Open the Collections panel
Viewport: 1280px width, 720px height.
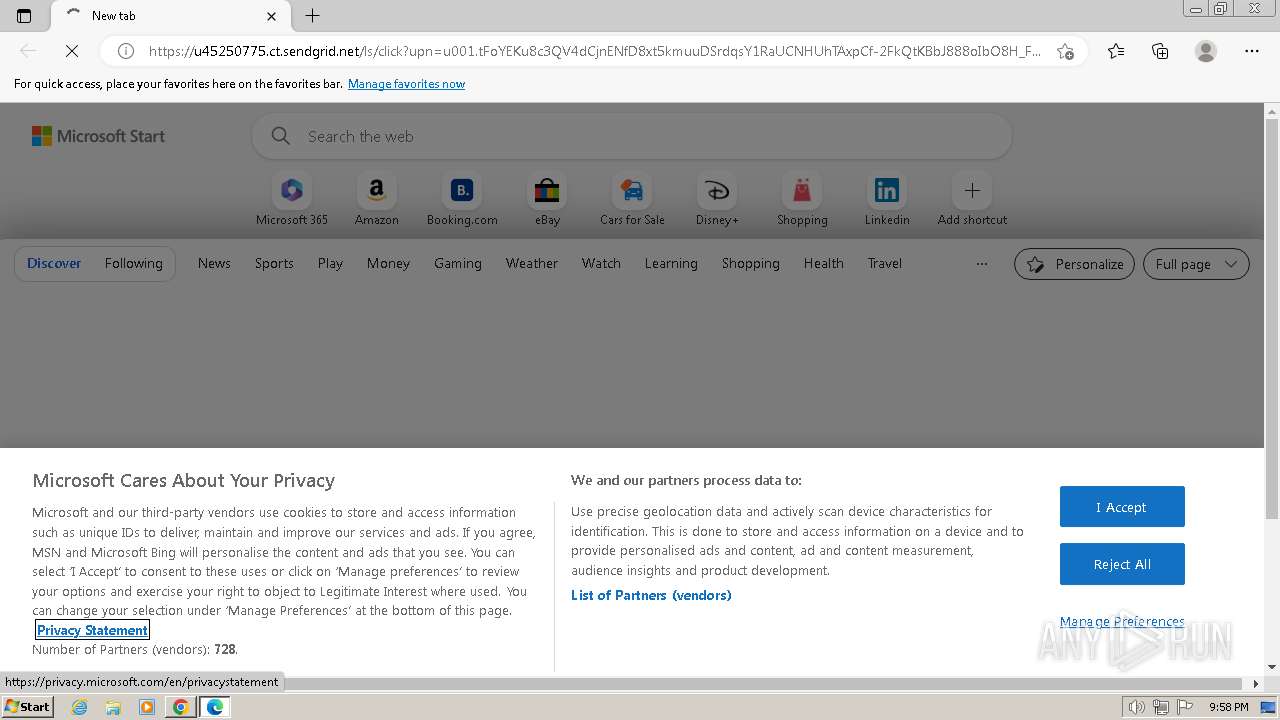coord(1160,51)
